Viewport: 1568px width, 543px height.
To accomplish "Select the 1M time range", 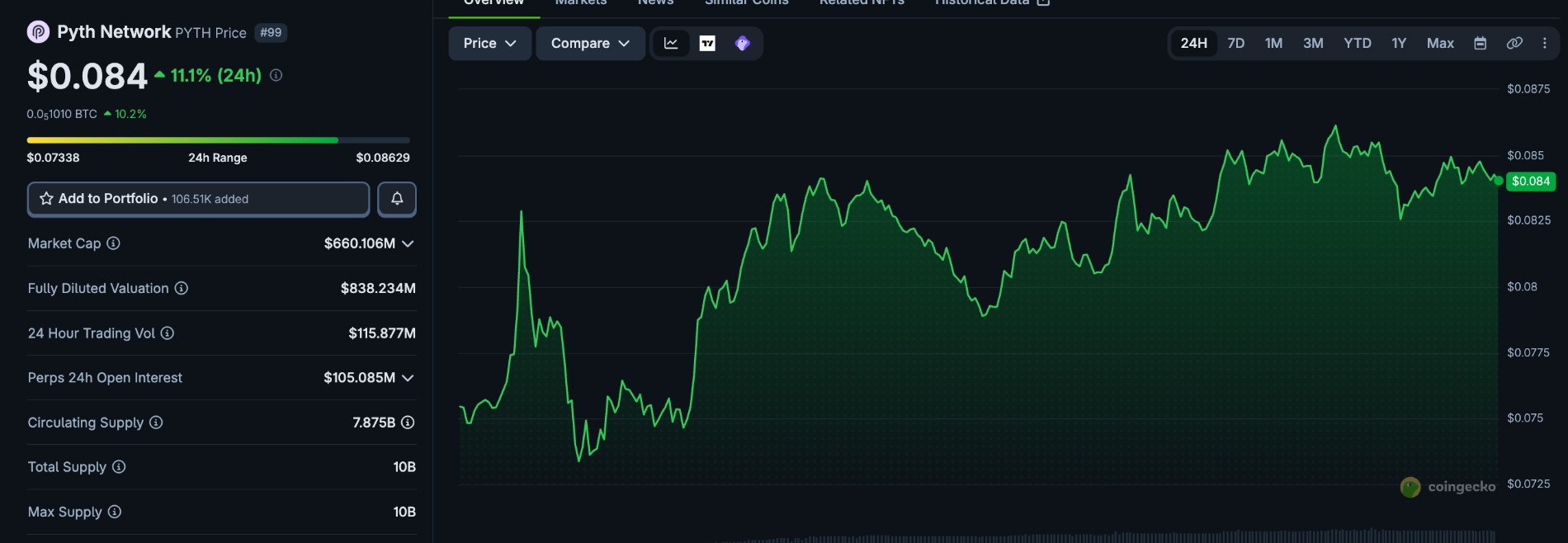I will pos(1274,43).
